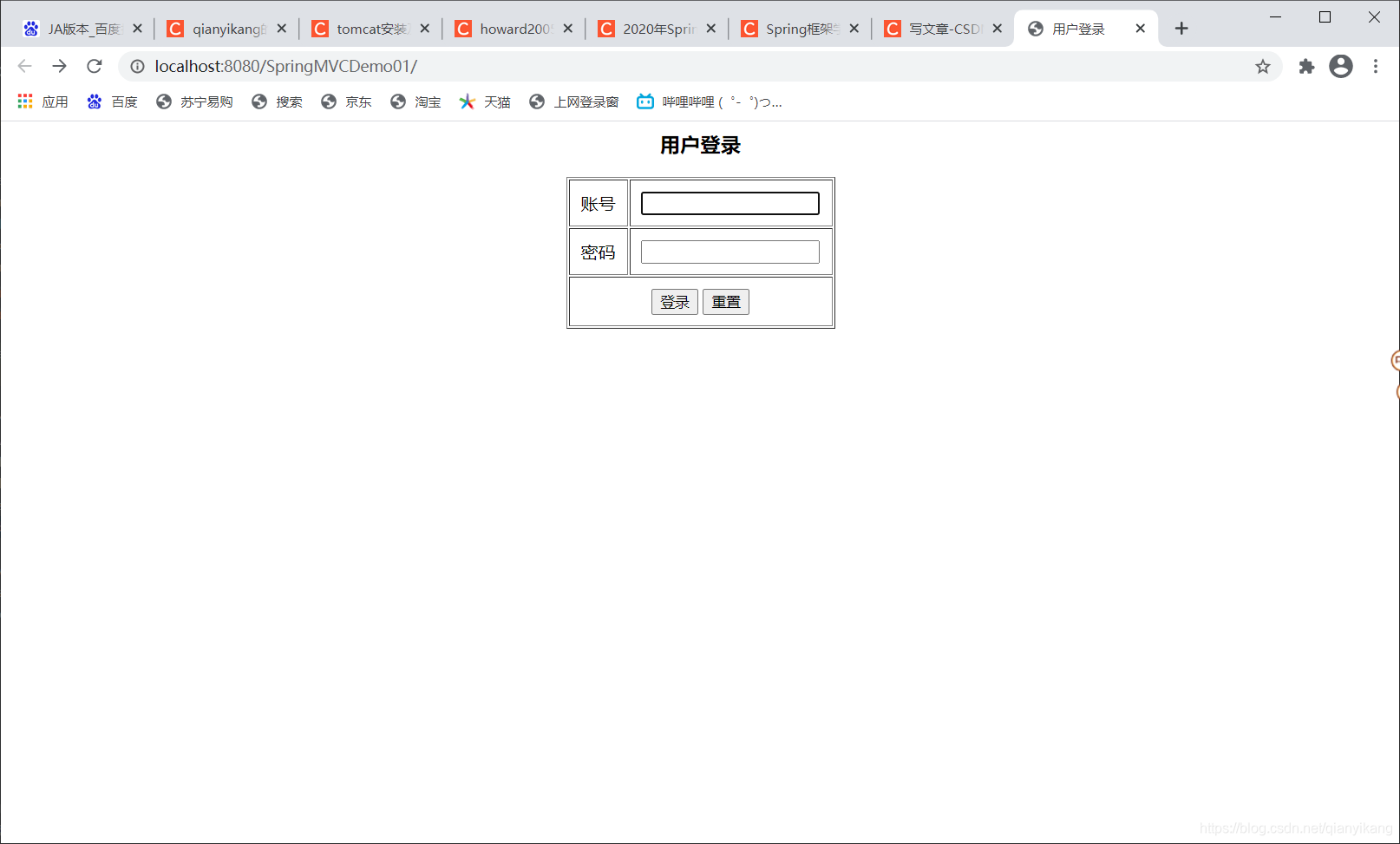Open the 哔哩哔哩 bookmark
Image resolution: width=1400 pixels, height=844 pixels.
pyautogui.click(x=710, y=101)
